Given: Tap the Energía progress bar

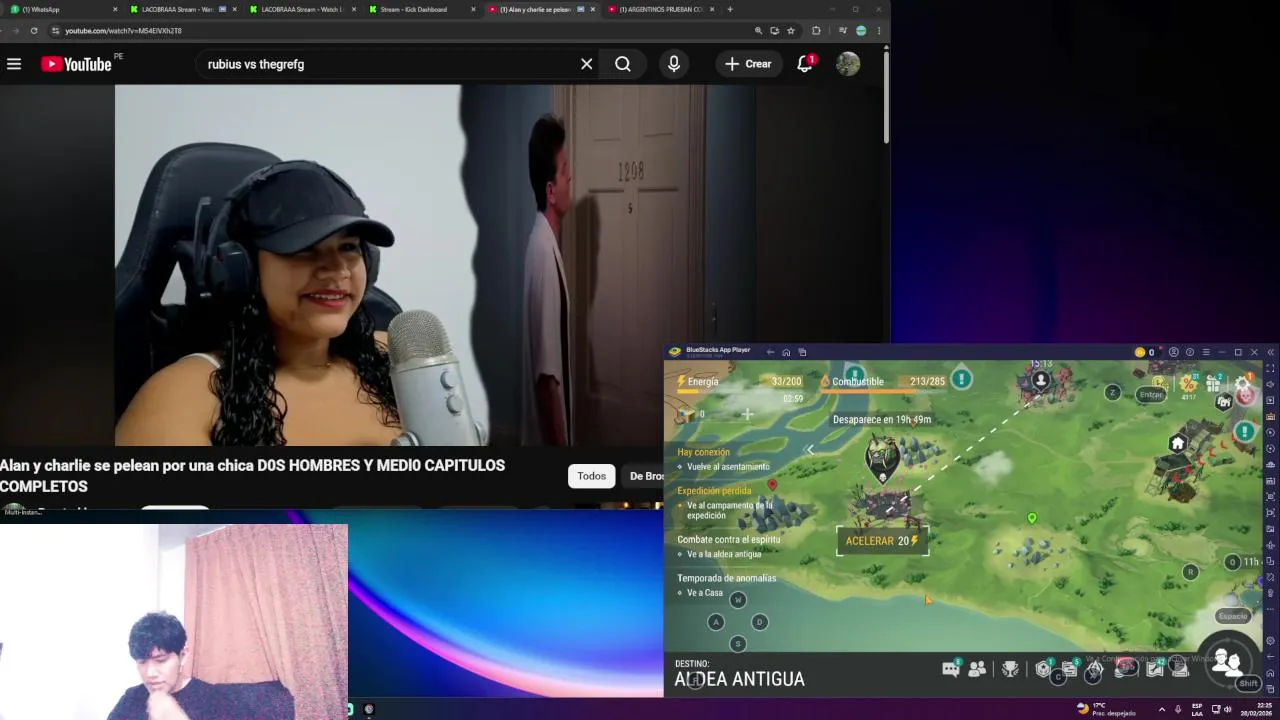Looking at the screenshot, I should tap(740, 391).
